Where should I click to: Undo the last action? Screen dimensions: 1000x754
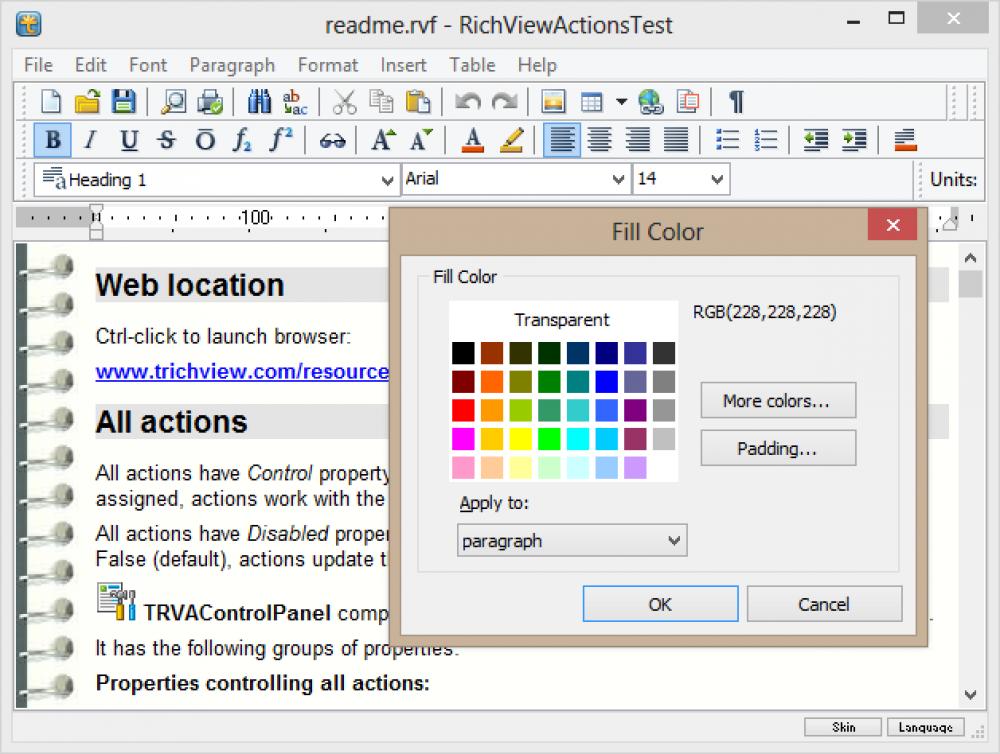pyautogui.click(x=467, y=101)
